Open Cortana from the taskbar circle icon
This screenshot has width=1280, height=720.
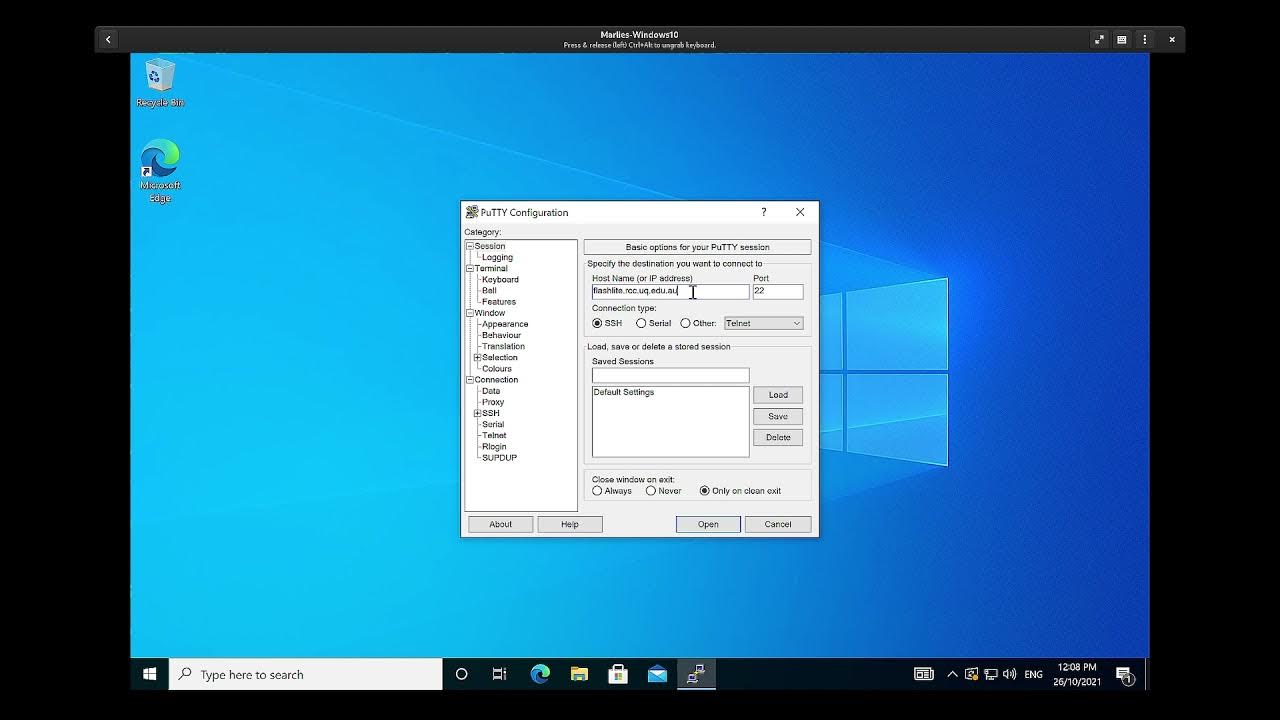[x=461, y=674]
